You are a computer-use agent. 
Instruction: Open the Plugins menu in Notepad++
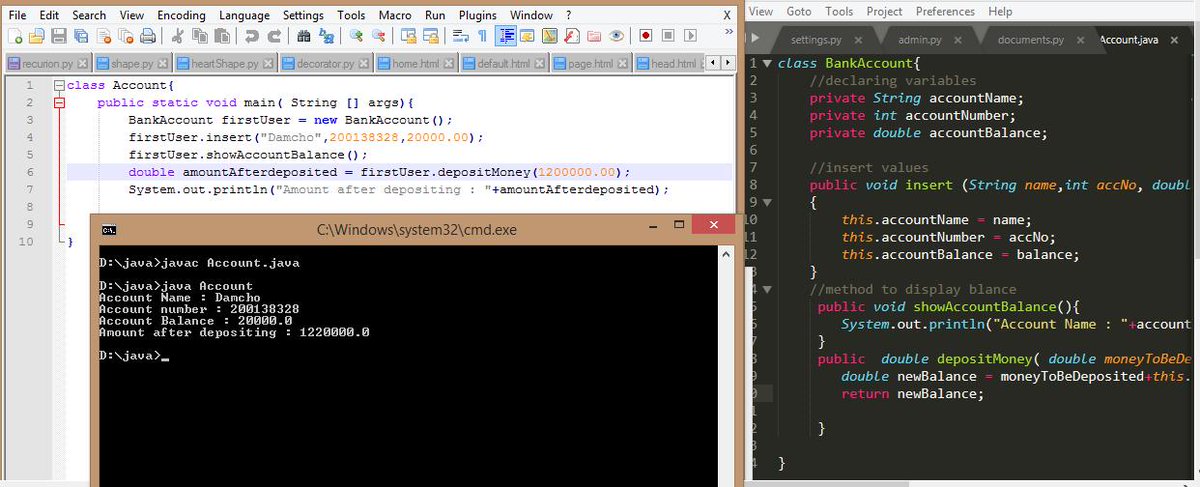coord(477,15)
